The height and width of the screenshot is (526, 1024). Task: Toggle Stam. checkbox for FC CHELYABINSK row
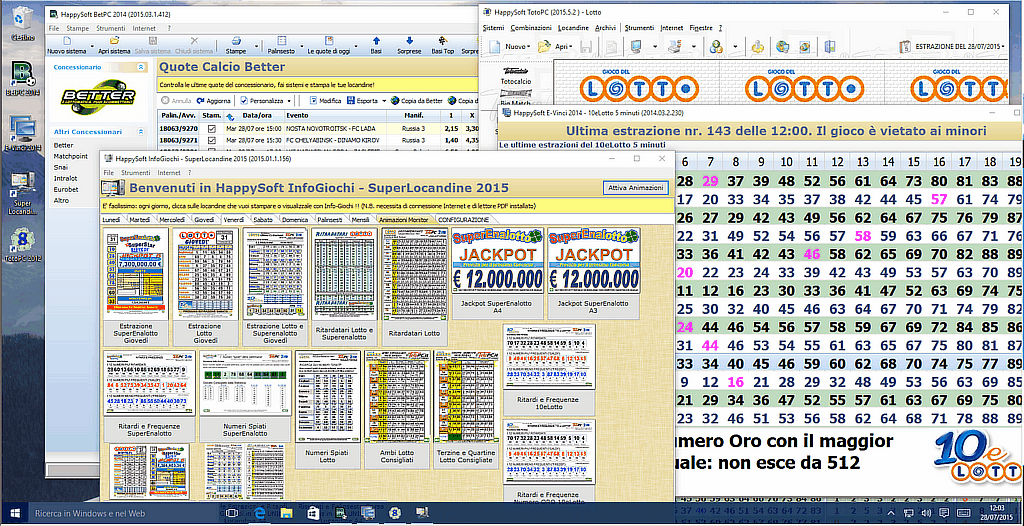pos(211,141)
